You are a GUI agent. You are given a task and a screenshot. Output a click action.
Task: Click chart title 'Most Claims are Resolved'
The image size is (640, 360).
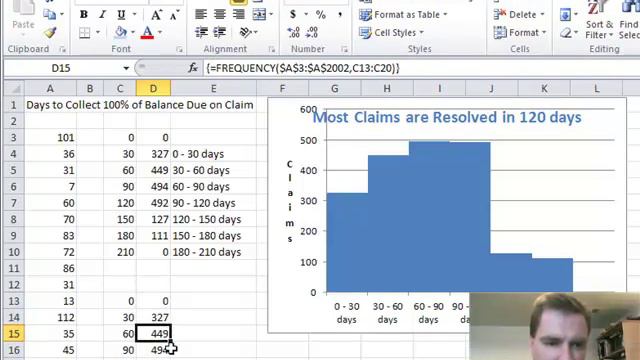click(x=447, y=118)
